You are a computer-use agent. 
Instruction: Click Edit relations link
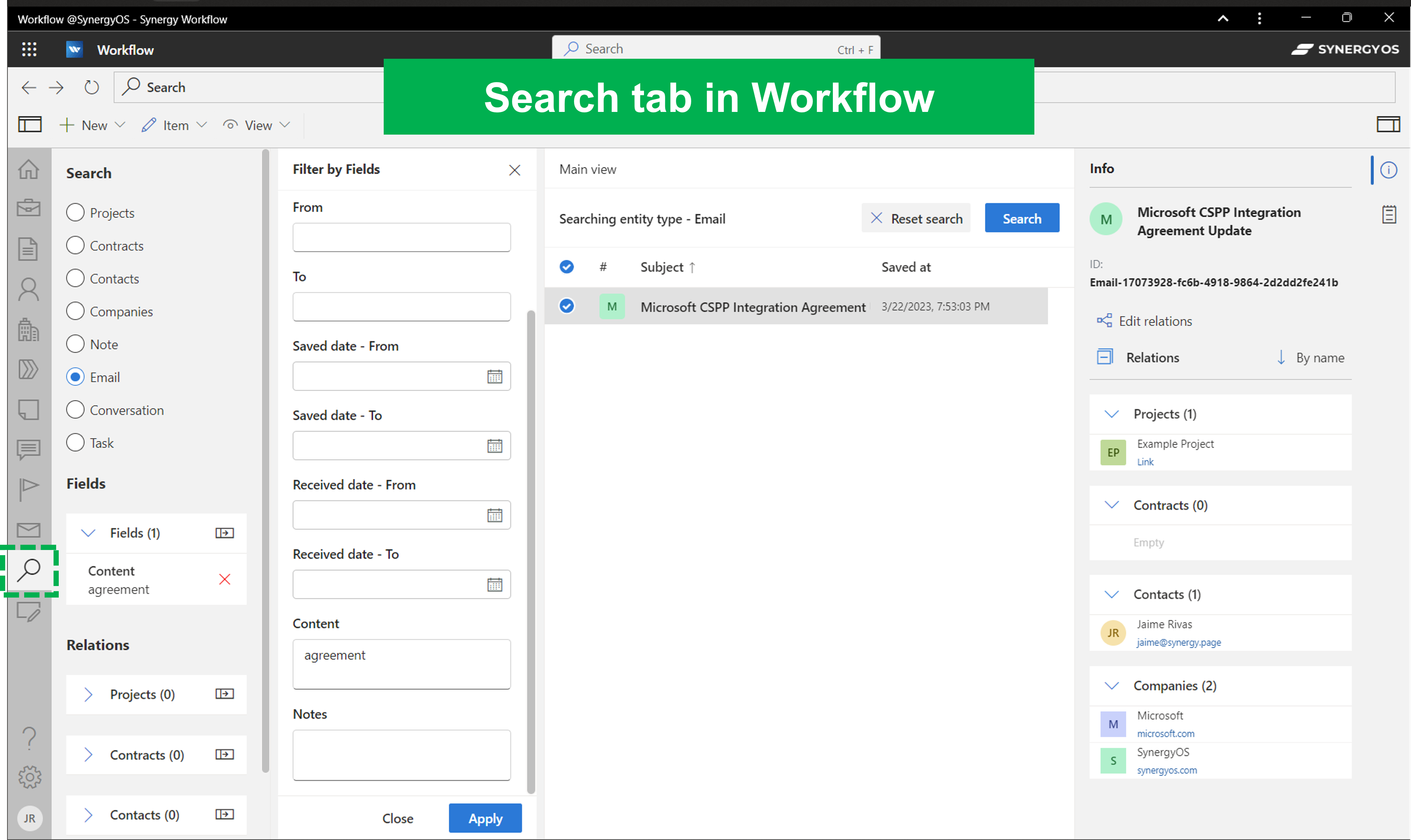1144,321
